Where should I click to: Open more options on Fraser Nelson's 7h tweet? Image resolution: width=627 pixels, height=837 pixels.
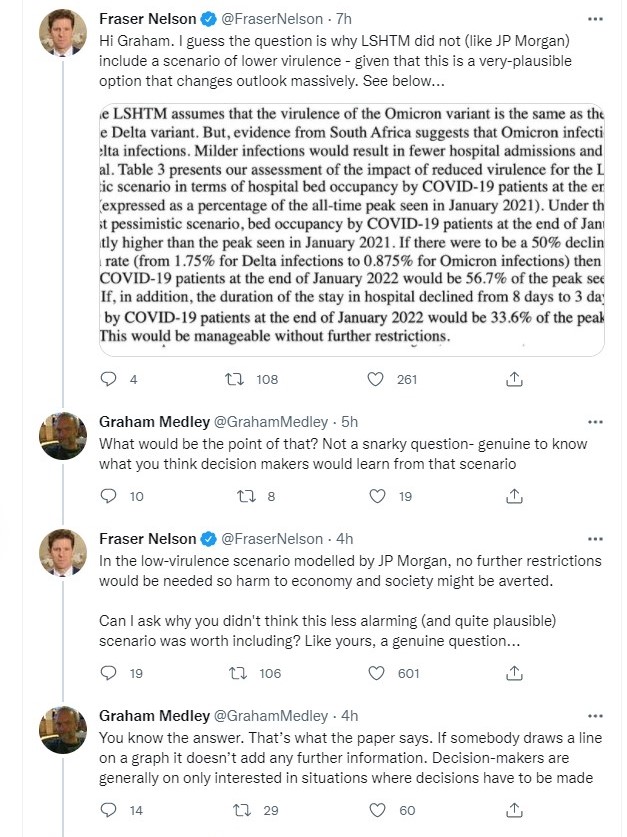point(596,18)
